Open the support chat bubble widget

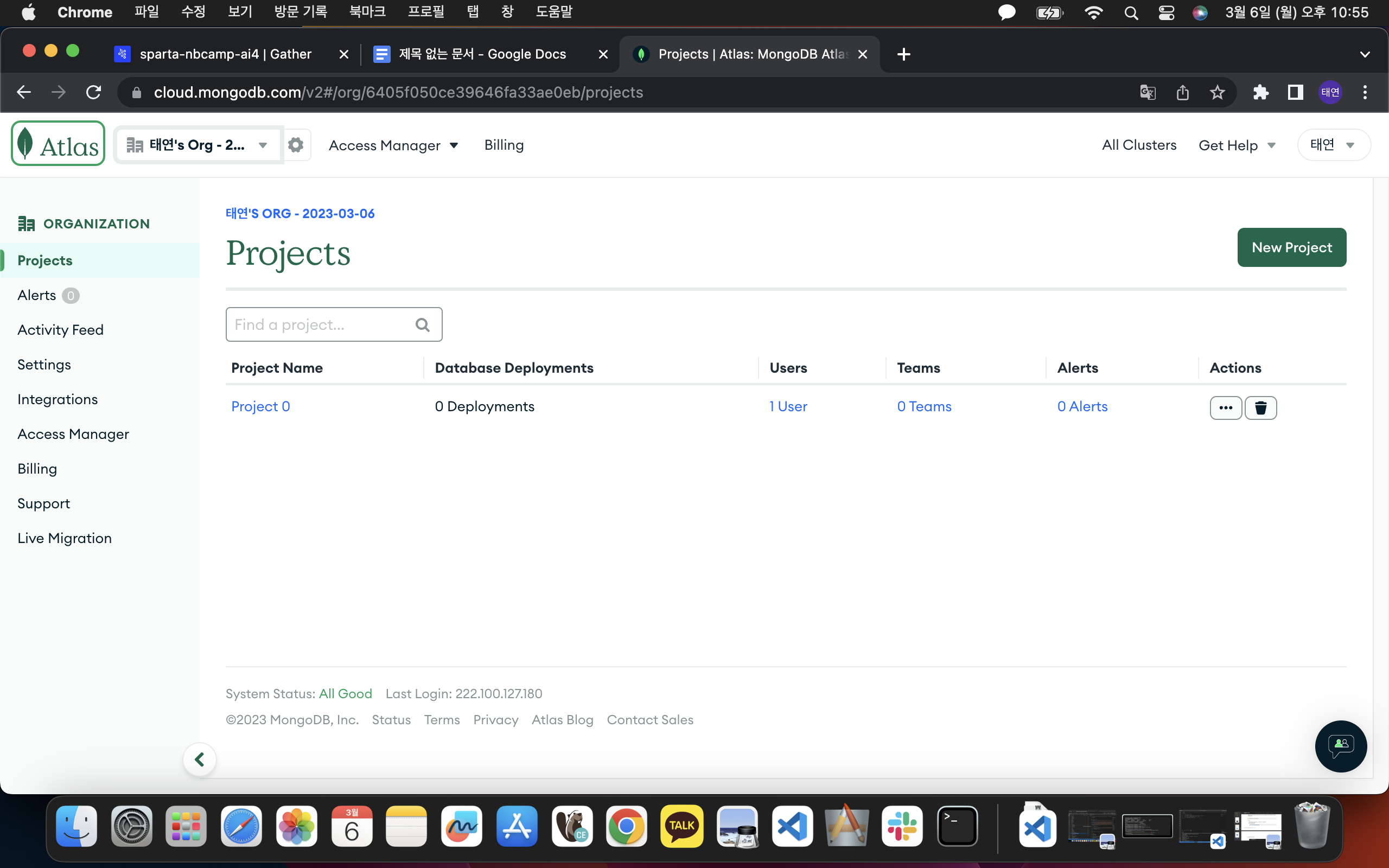pyautogui.click(x=1341, y=746)
